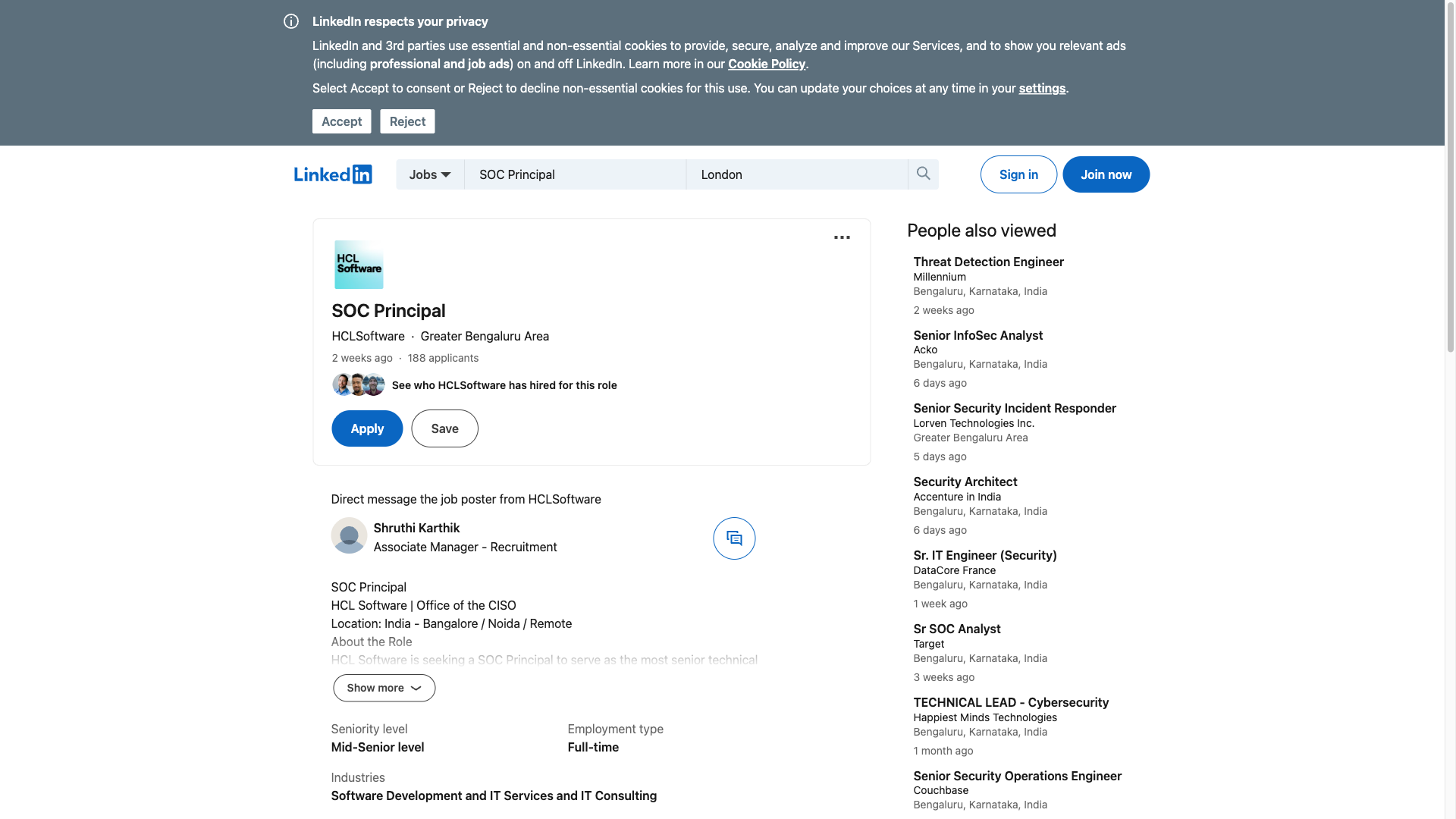Click the Join now button
Image resolution: width=1456 pixels, height=819 pixels.
1106,174
